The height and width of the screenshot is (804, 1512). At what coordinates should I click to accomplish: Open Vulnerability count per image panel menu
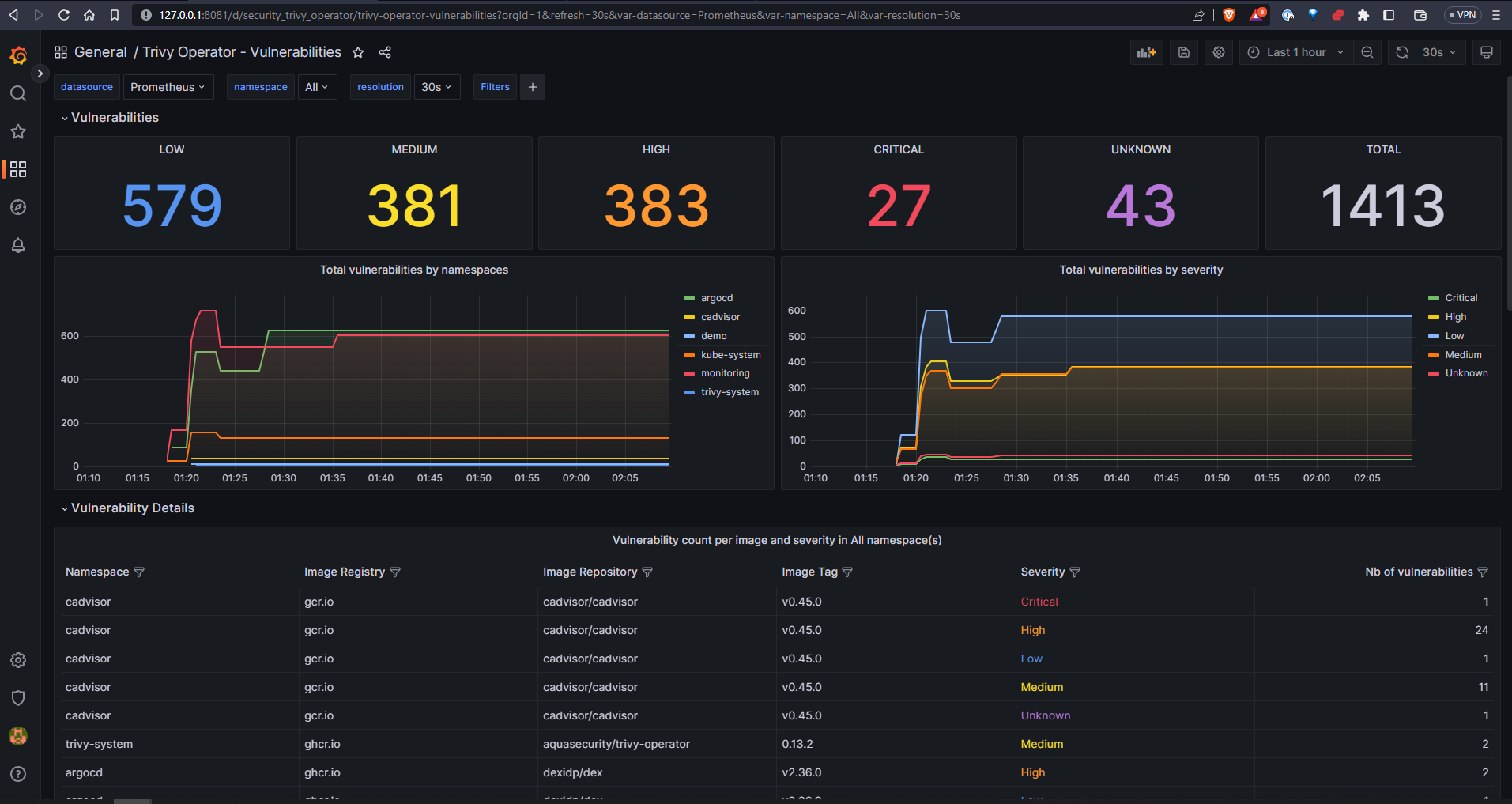coord(777,540)
